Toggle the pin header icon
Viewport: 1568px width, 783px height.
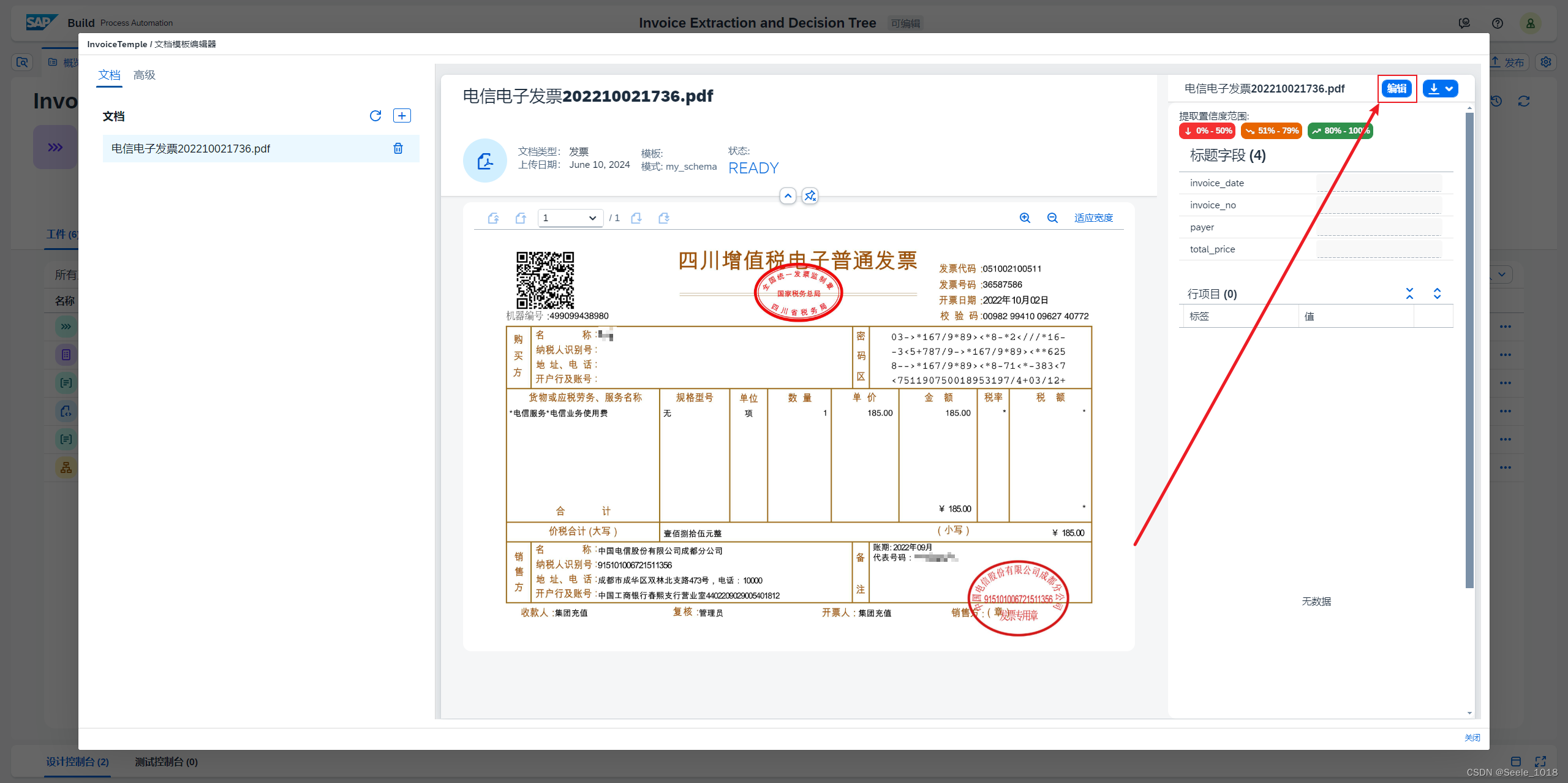810,196
